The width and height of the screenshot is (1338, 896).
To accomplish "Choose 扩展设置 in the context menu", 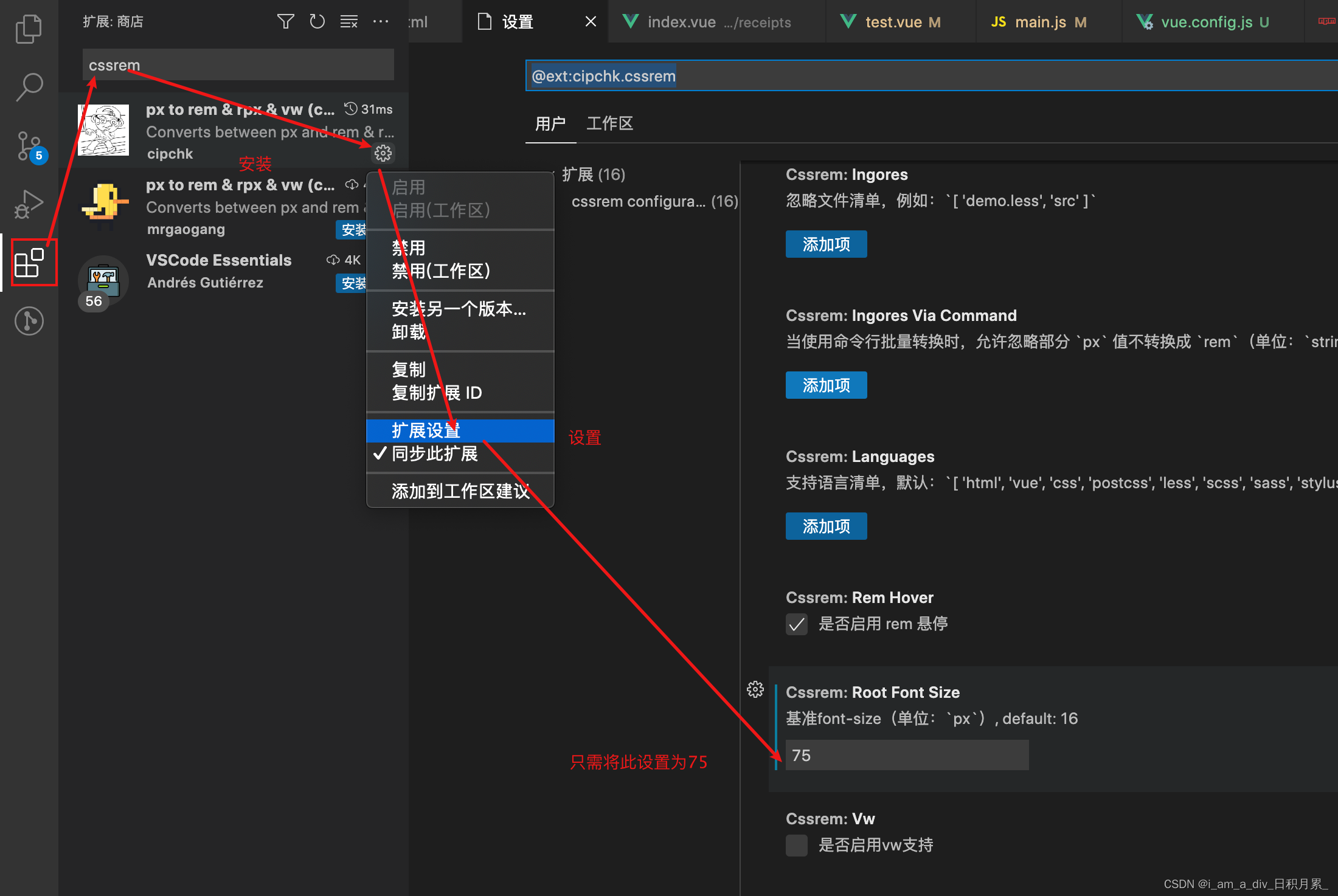I will [x=460, y=430].
